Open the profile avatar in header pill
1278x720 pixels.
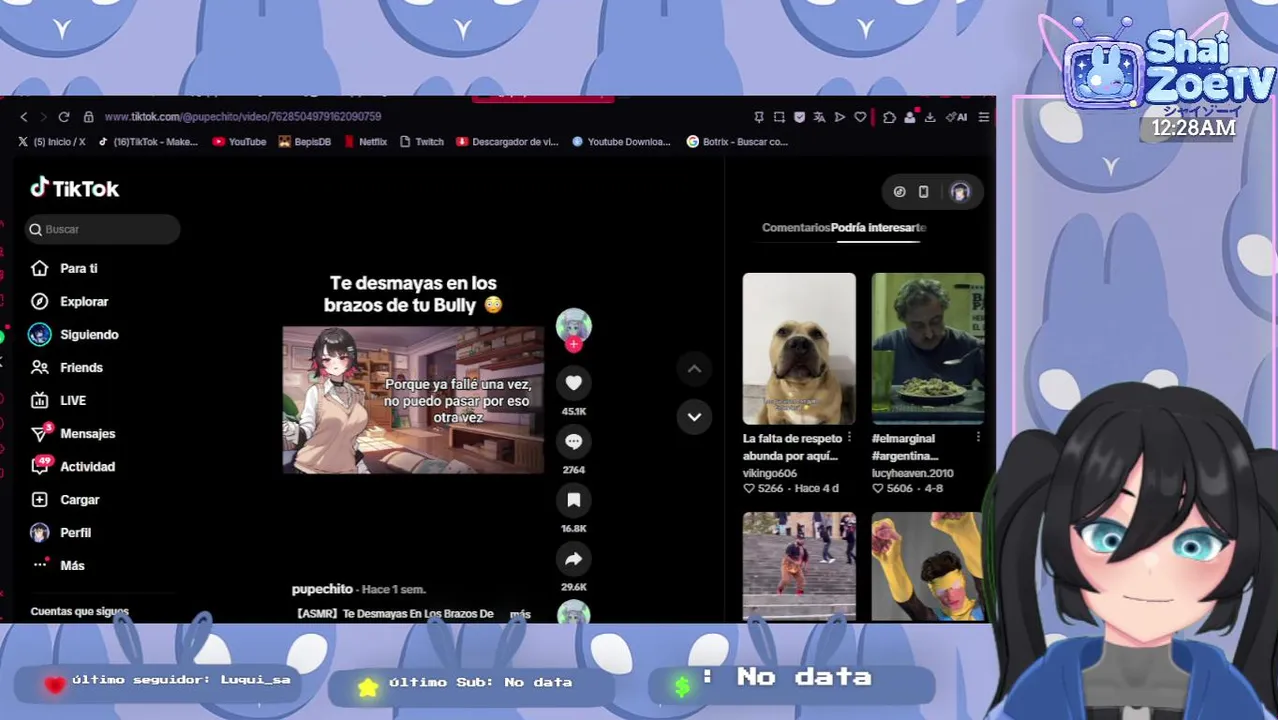pyautogui.click(x=960, y=192)
